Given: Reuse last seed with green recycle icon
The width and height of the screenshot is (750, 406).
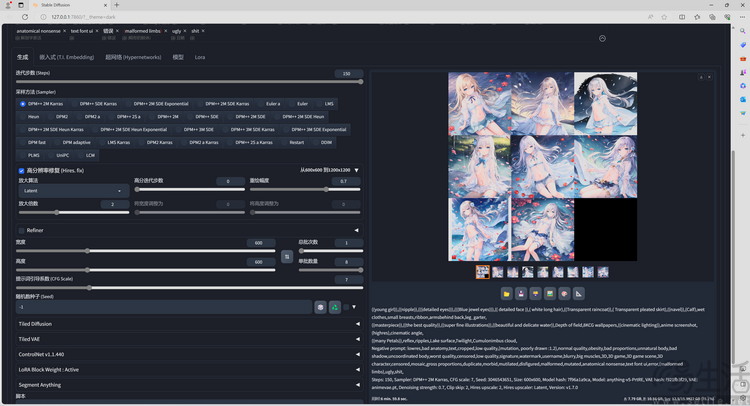Looking at the screenshot, I should [x=335, y=307].
